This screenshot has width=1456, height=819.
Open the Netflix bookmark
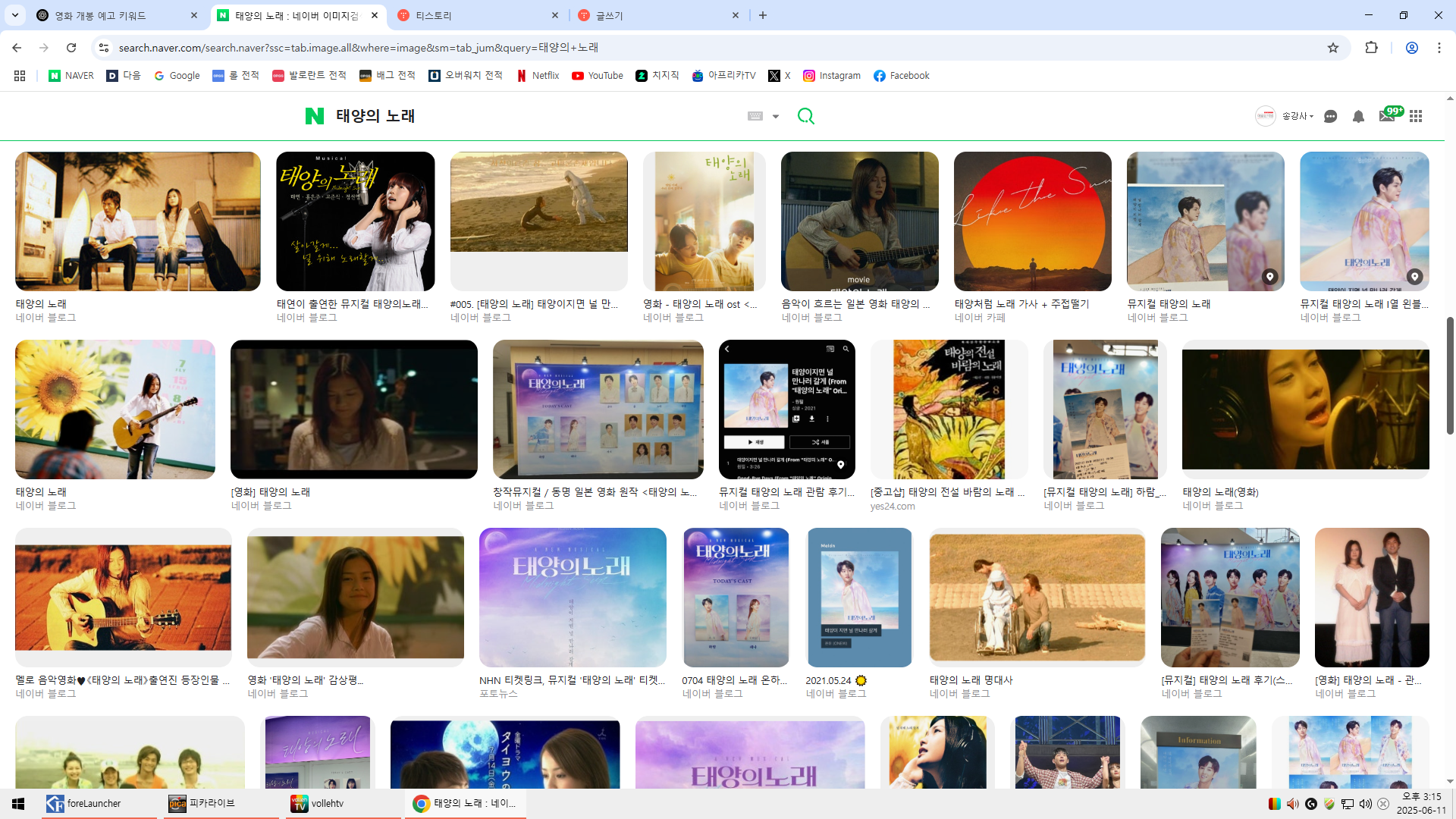pos(538,75)
